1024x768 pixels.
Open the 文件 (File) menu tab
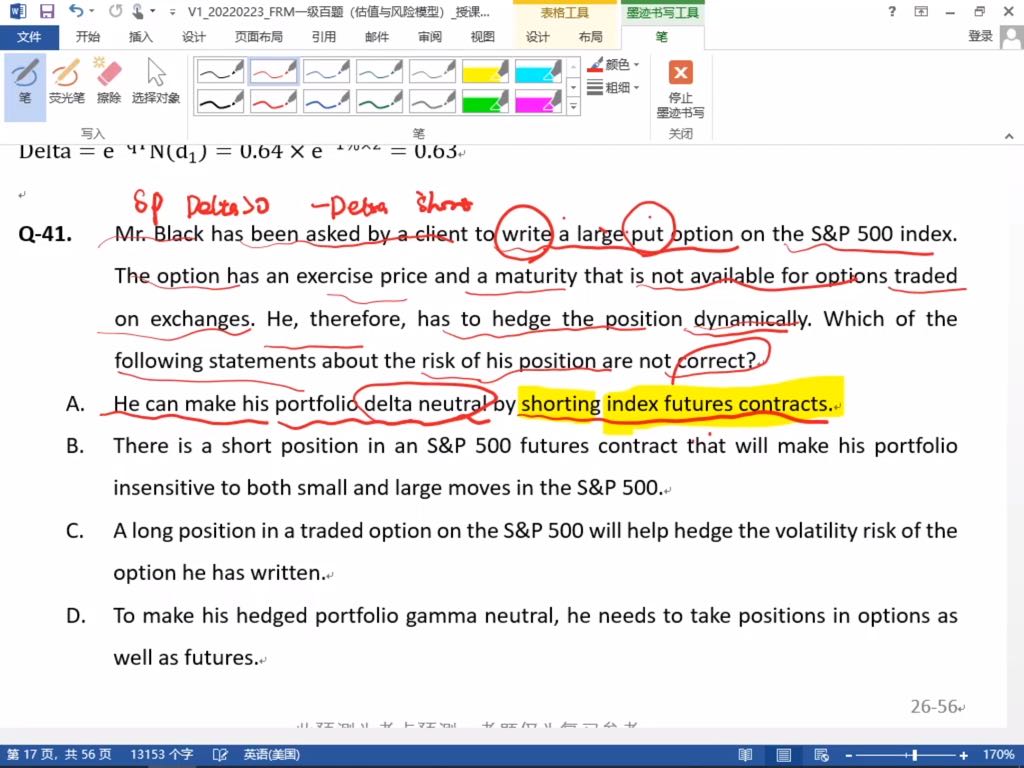click(x=29, y=37)
